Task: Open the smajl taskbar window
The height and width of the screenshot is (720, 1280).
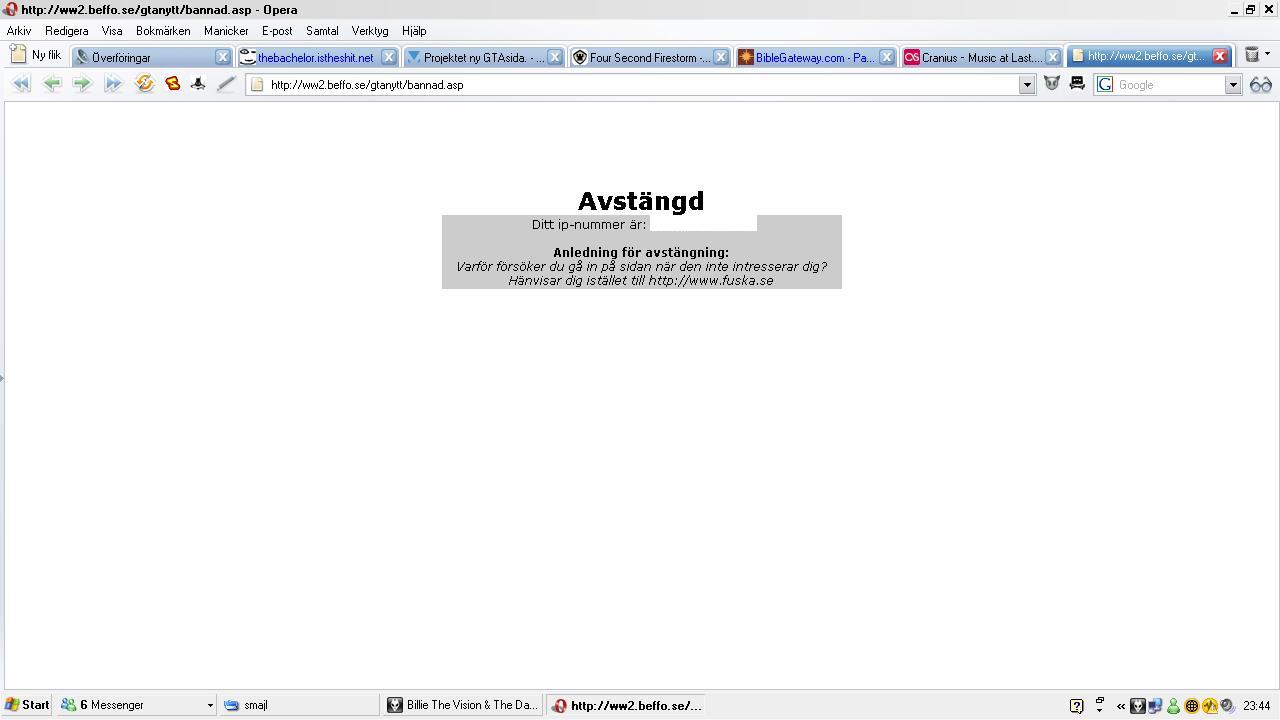Action: coord(299,705)
